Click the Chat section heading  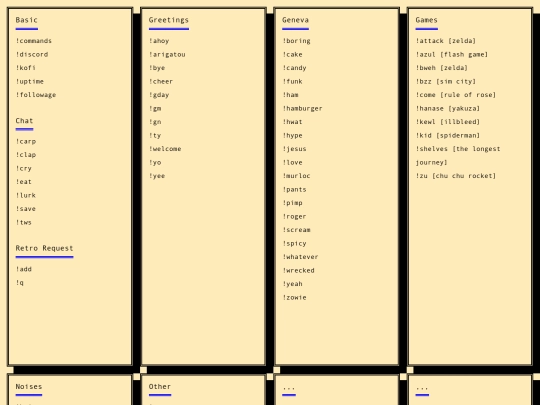point(24,121)
